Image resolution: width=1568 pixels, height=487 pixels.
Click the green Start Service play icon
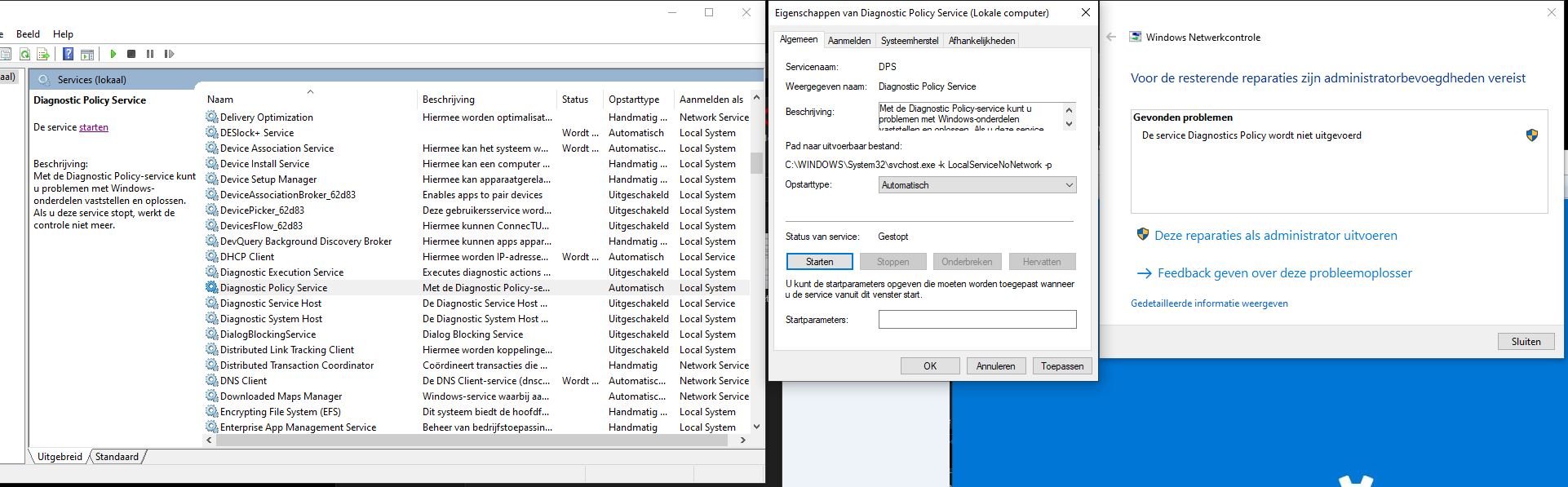pyautogui.click(x=113, y=54)
